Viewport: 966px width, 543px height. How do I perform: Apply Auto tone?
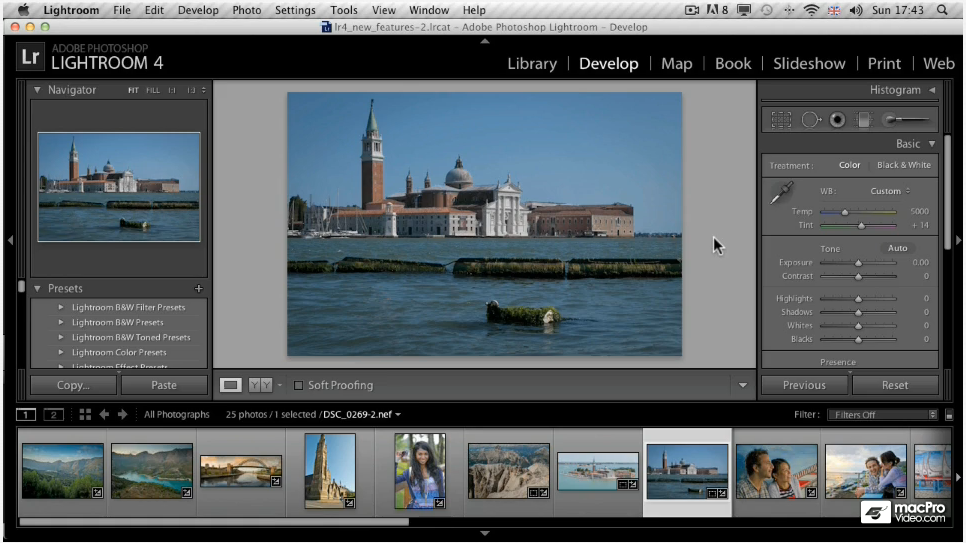point(897,248)
